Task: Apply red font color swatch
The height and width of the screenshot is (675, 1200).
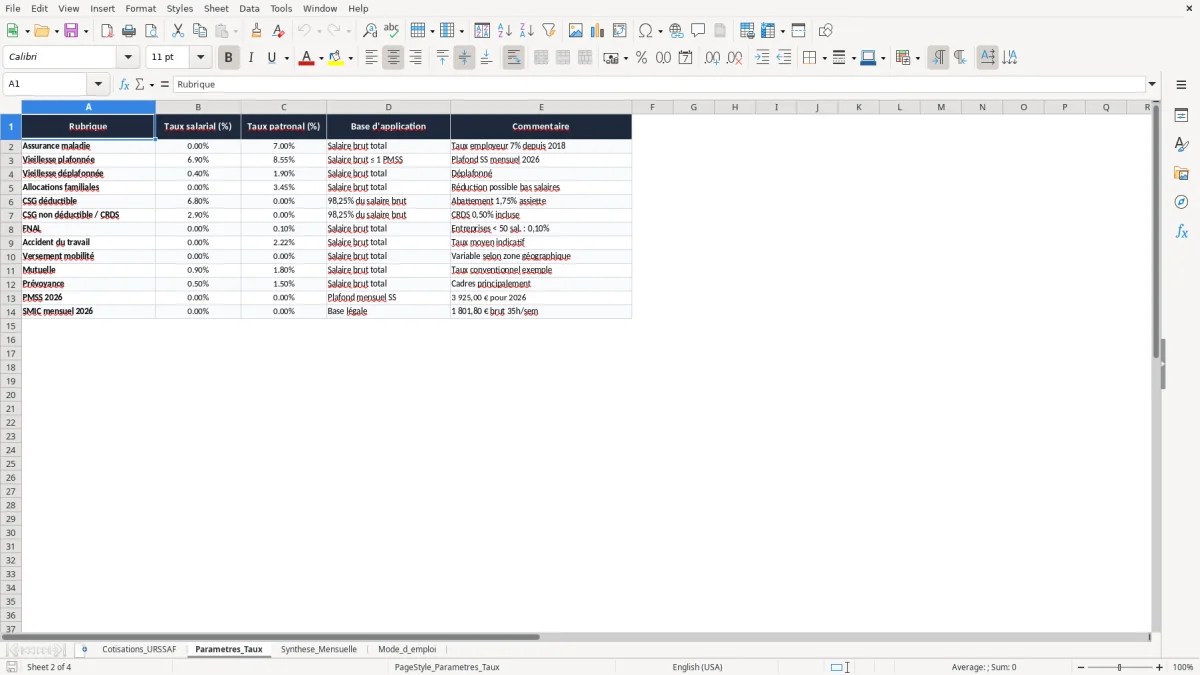Action: click(x=306, y=58)
